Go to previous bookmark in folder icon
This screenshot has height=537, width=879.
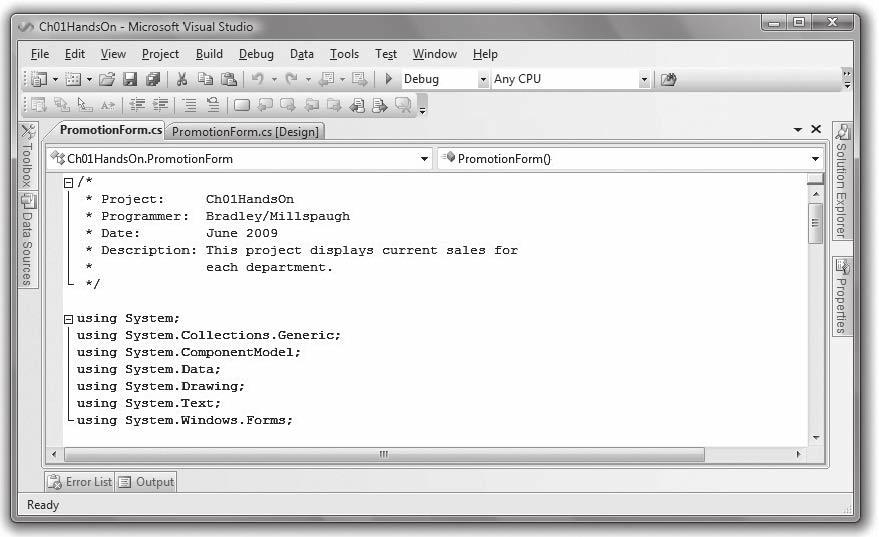(x=311, y=105)
